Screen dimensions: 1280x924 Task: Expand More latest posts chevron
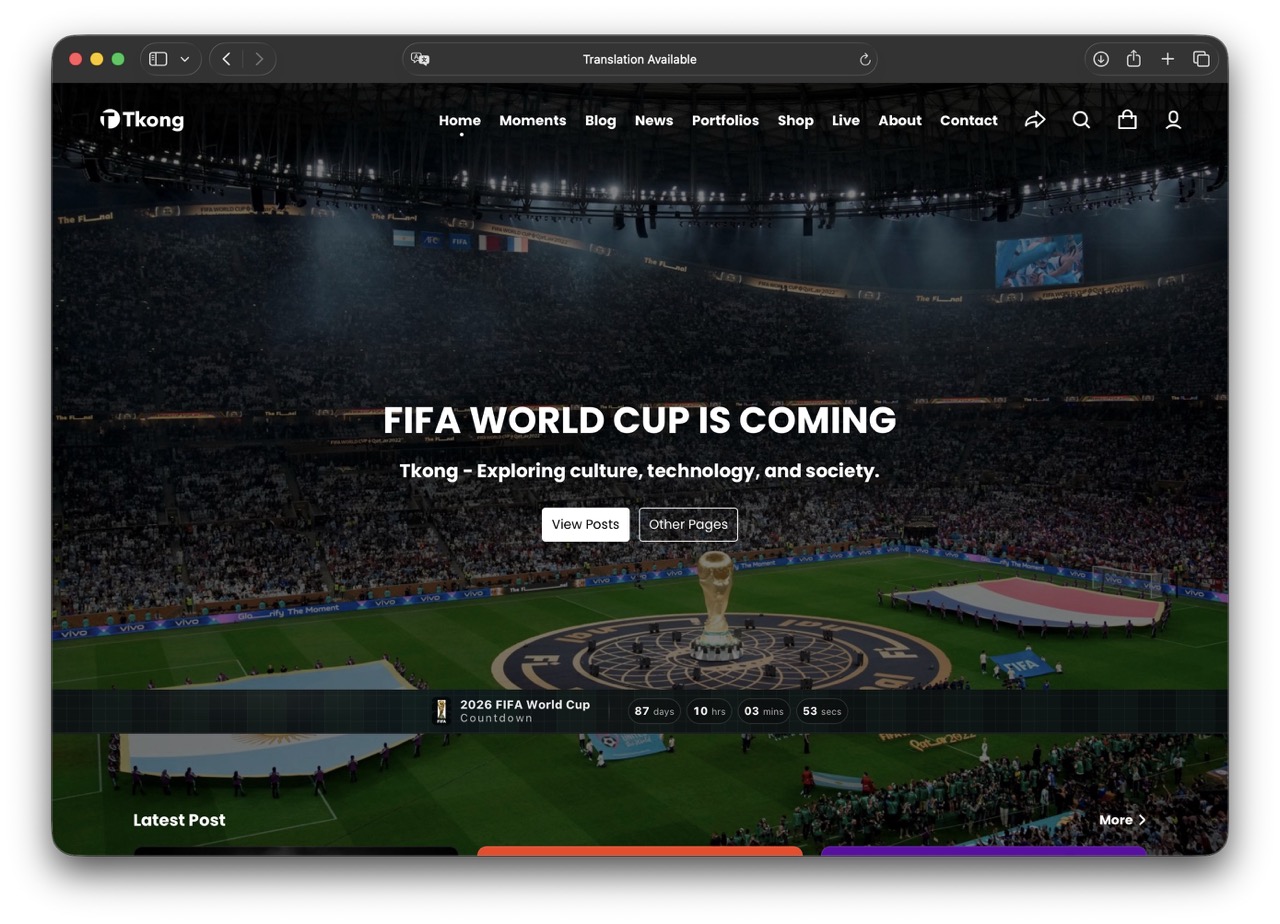pyautogui.click(x=1142, y=820)
